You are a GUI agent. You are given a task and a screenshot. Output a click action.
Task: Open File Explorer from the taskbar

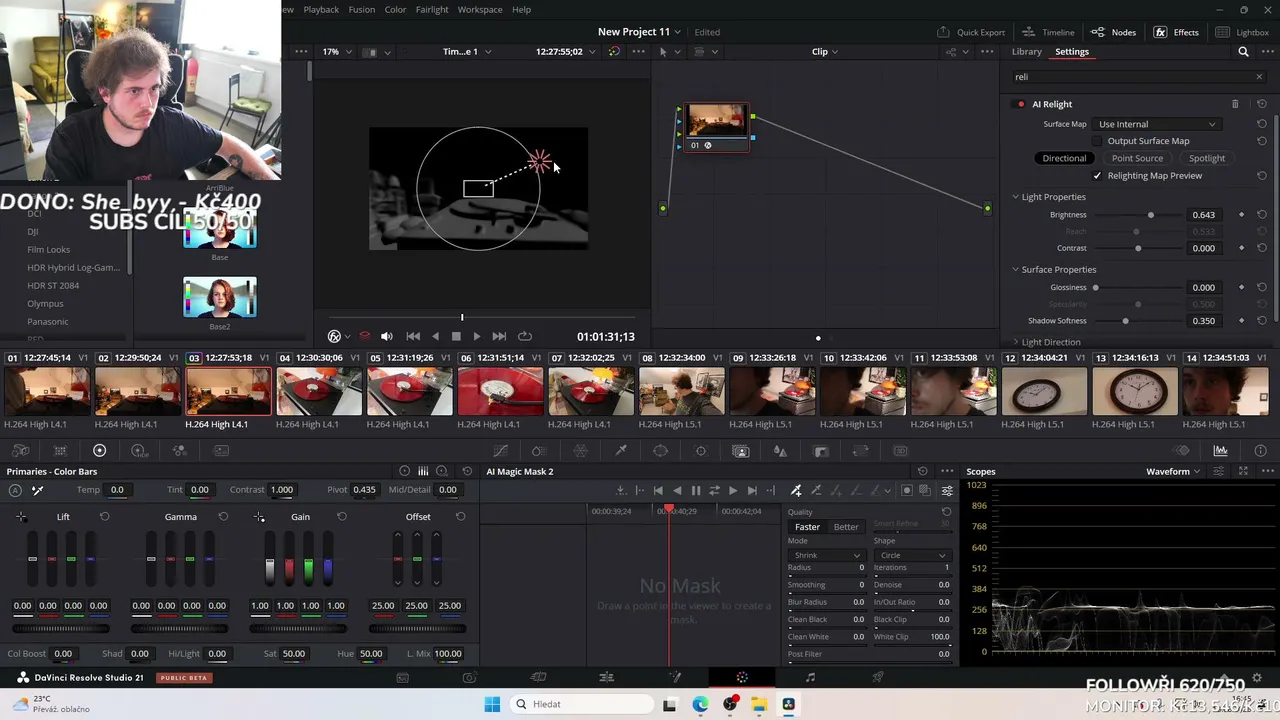coord(760,704)
